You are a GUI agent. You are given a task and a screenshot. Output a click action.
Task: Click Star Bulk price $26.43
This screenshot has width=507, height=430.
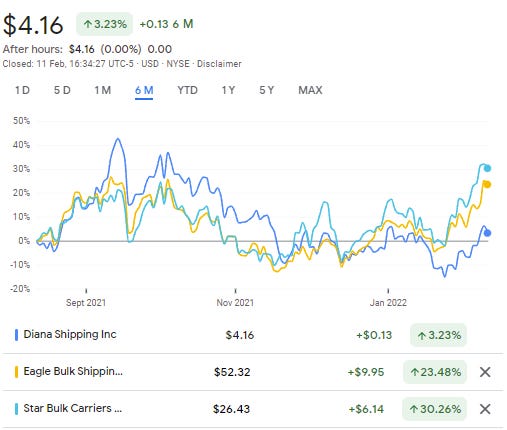[231, 409]
